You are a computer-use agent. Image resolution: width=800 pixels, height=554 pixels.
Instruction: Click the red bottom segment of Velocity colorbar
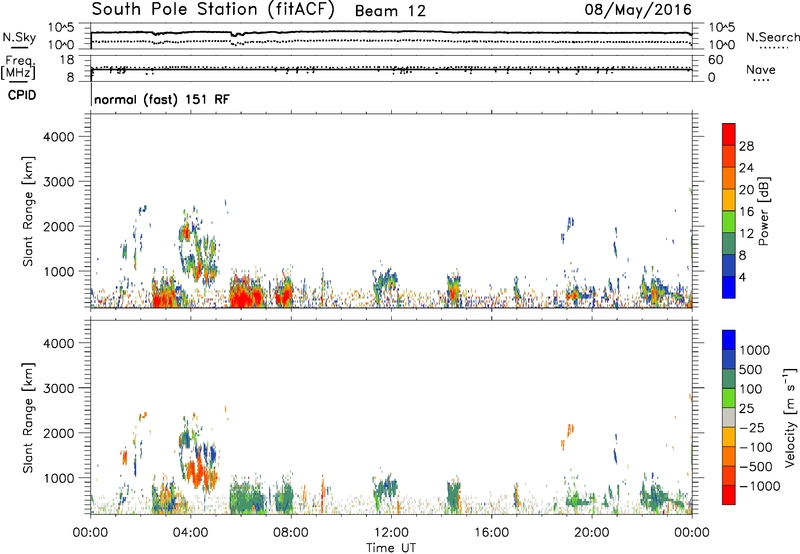tap(729, 495)
